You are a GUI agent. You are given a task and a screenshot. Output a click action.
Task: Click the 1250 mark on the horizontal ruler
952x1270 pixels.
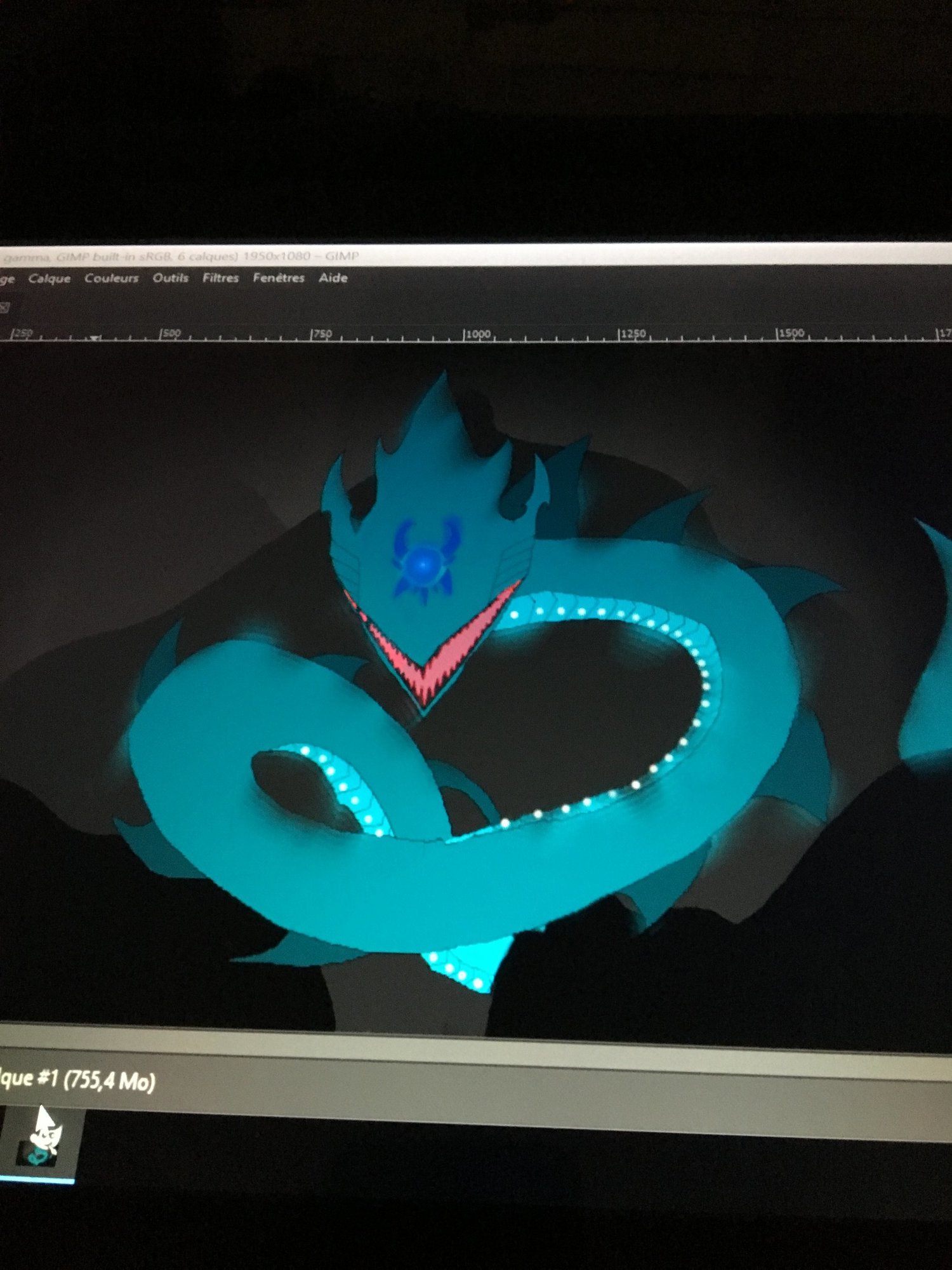click(x=632, y=334)
